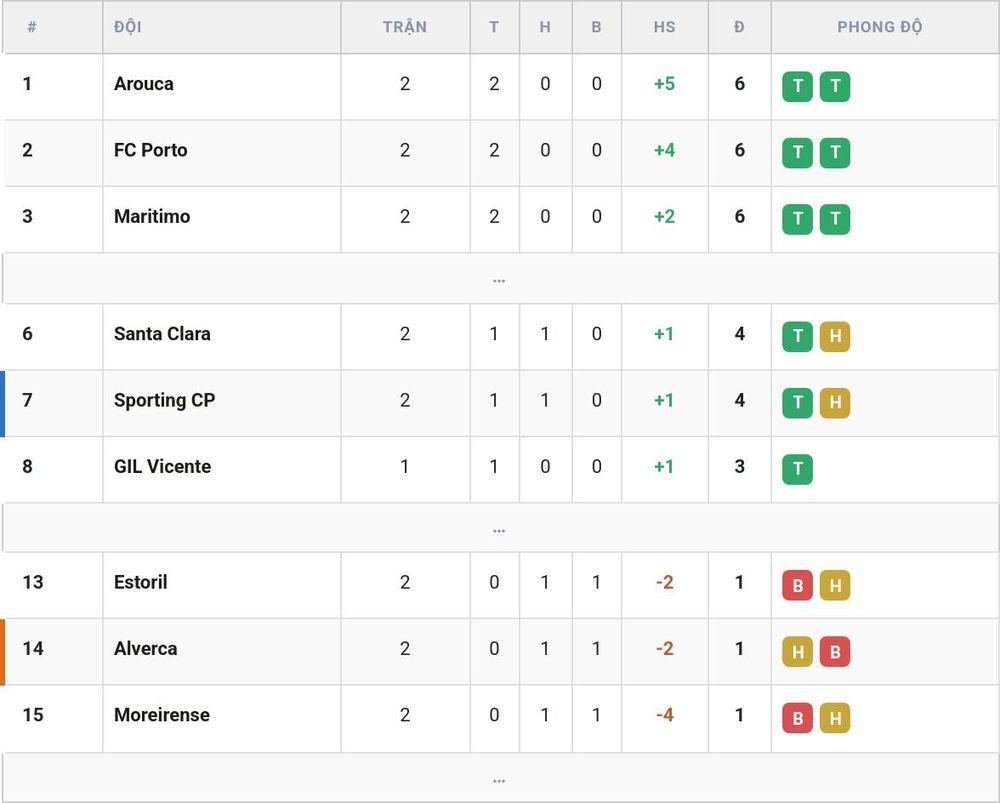The image size is (1000, 803).
Task: Open the Maritimo team link
Action: pos(152,216)
